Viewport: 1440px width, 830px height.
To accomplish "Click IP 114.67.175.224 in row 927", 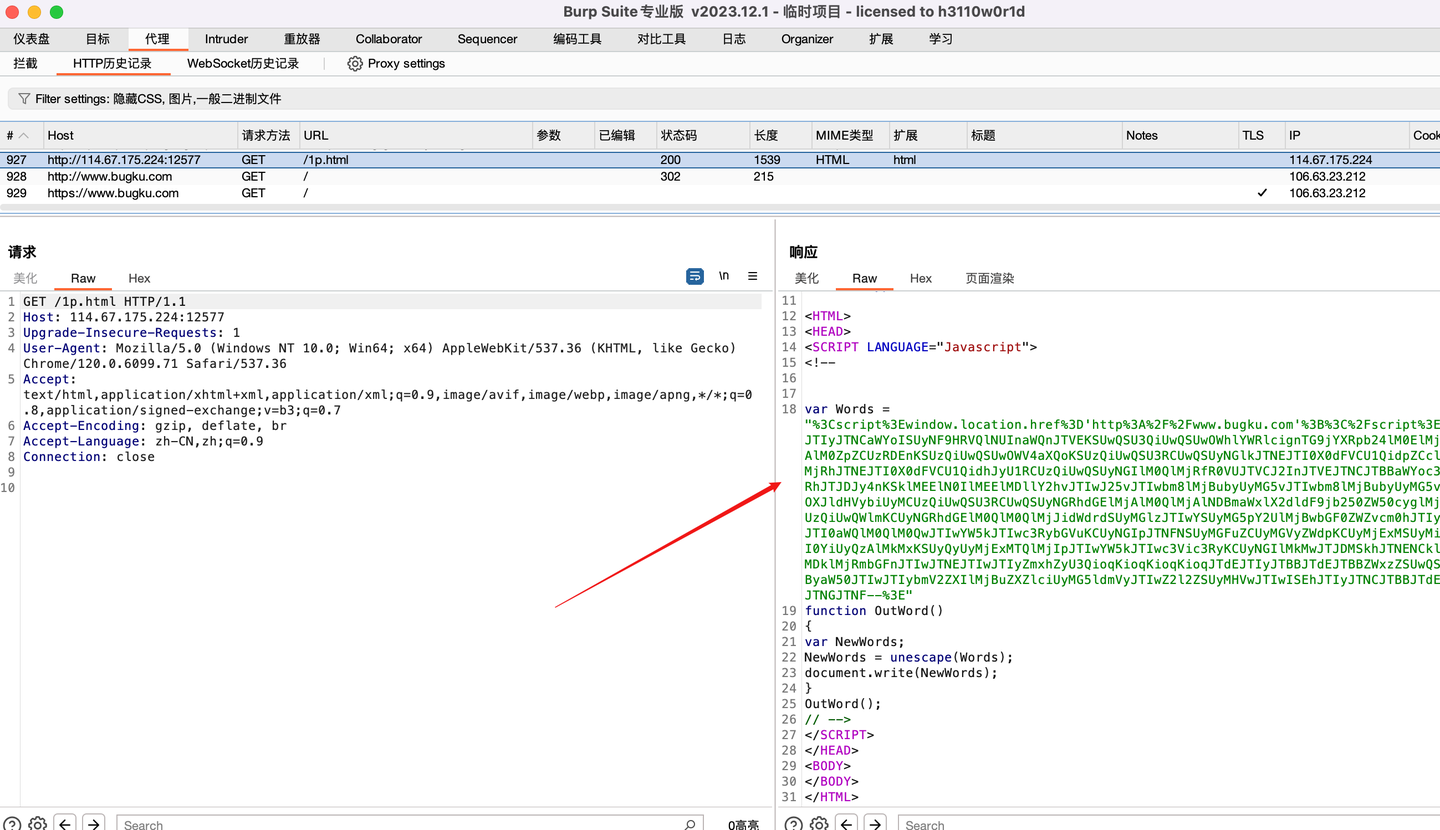I will click(1330, 159).
